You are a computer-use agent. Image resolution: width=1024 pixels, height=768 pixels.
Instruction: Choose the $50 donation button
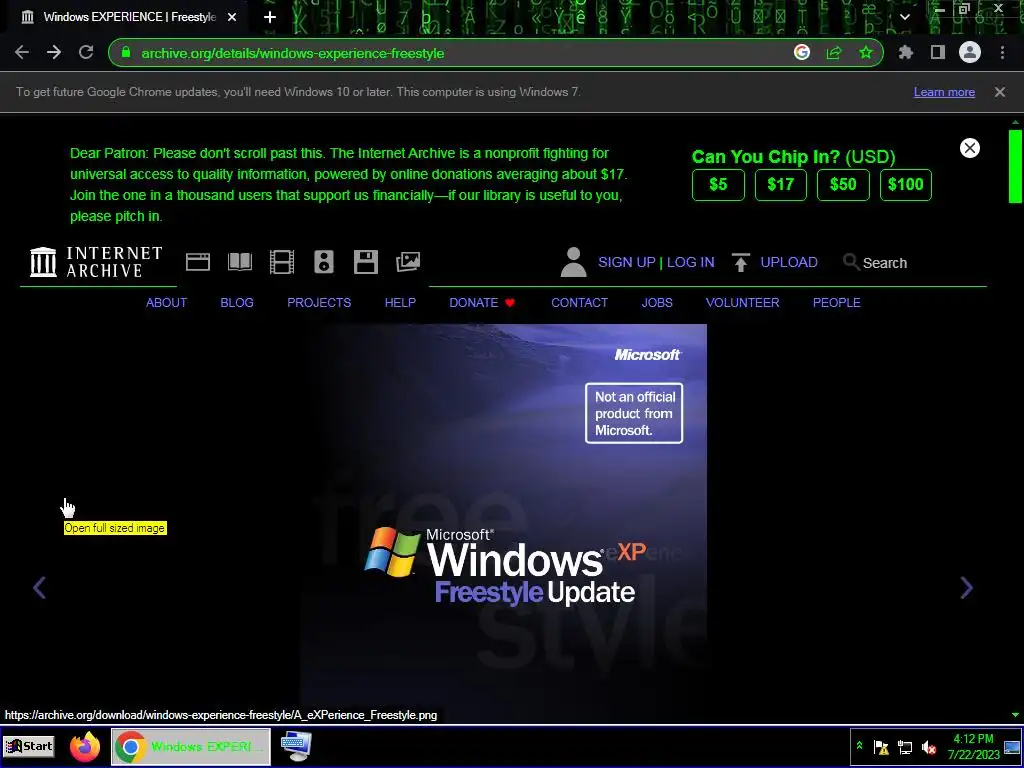(843, 184)
